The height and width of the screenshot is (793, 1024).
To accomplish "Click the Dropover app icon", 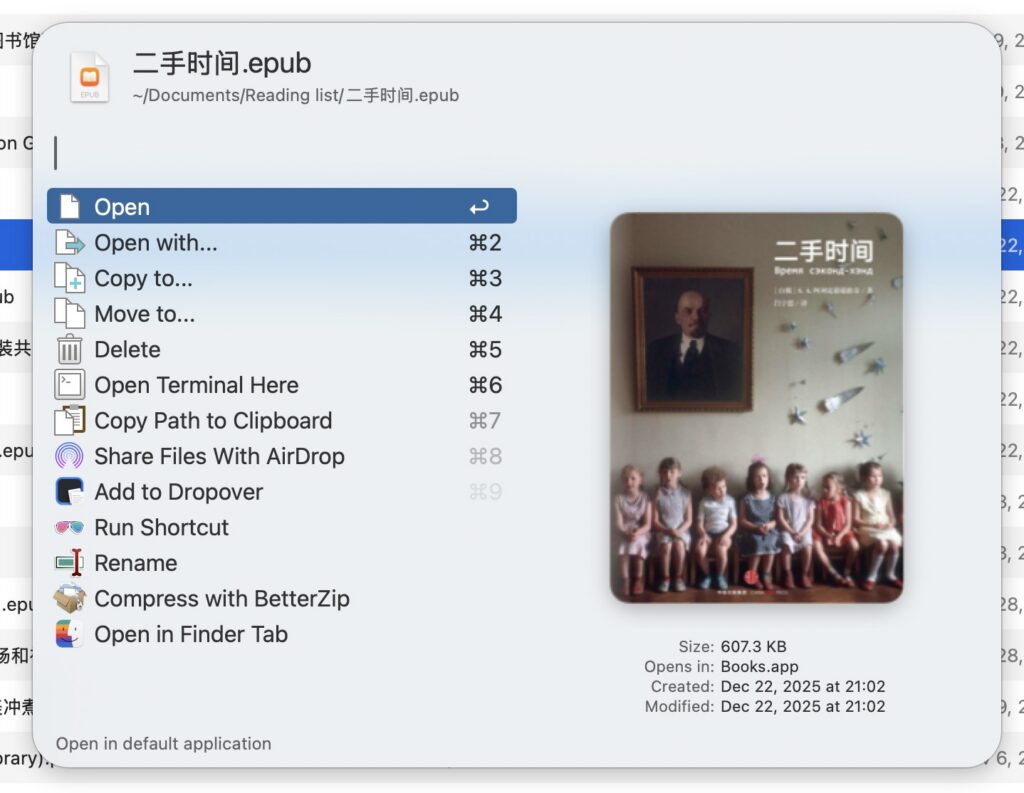I will click(69, 491).
